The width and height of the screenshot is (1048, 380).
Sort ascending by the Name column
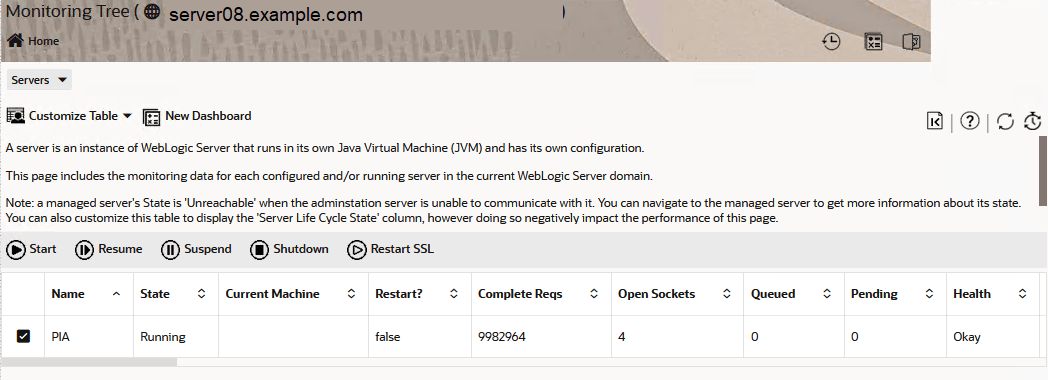(116, 294)
